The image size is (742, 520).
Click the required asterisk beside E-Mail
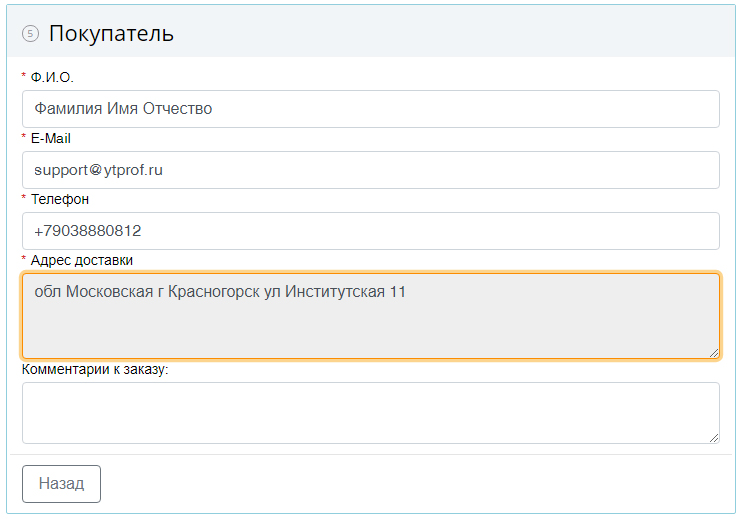pyautogui.click(x=24, y=136)
